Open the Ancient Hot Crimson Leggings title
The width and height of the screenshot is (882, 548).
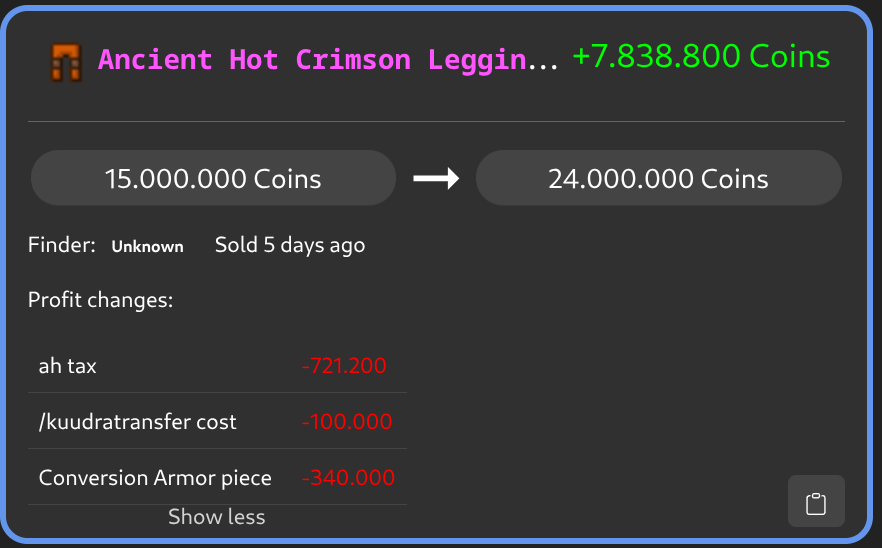click(312, 60)
